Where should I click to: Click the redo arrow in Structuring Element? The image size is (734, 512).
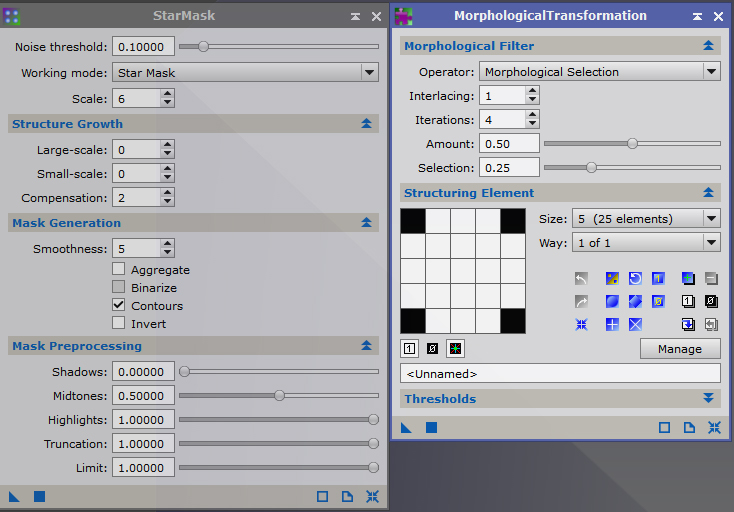pyautogui.click(x=581, y=302)
